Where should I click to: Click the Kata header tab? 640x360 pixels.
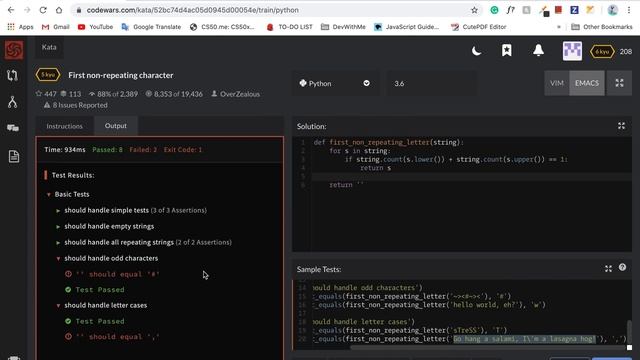click(x=49, y=47)
